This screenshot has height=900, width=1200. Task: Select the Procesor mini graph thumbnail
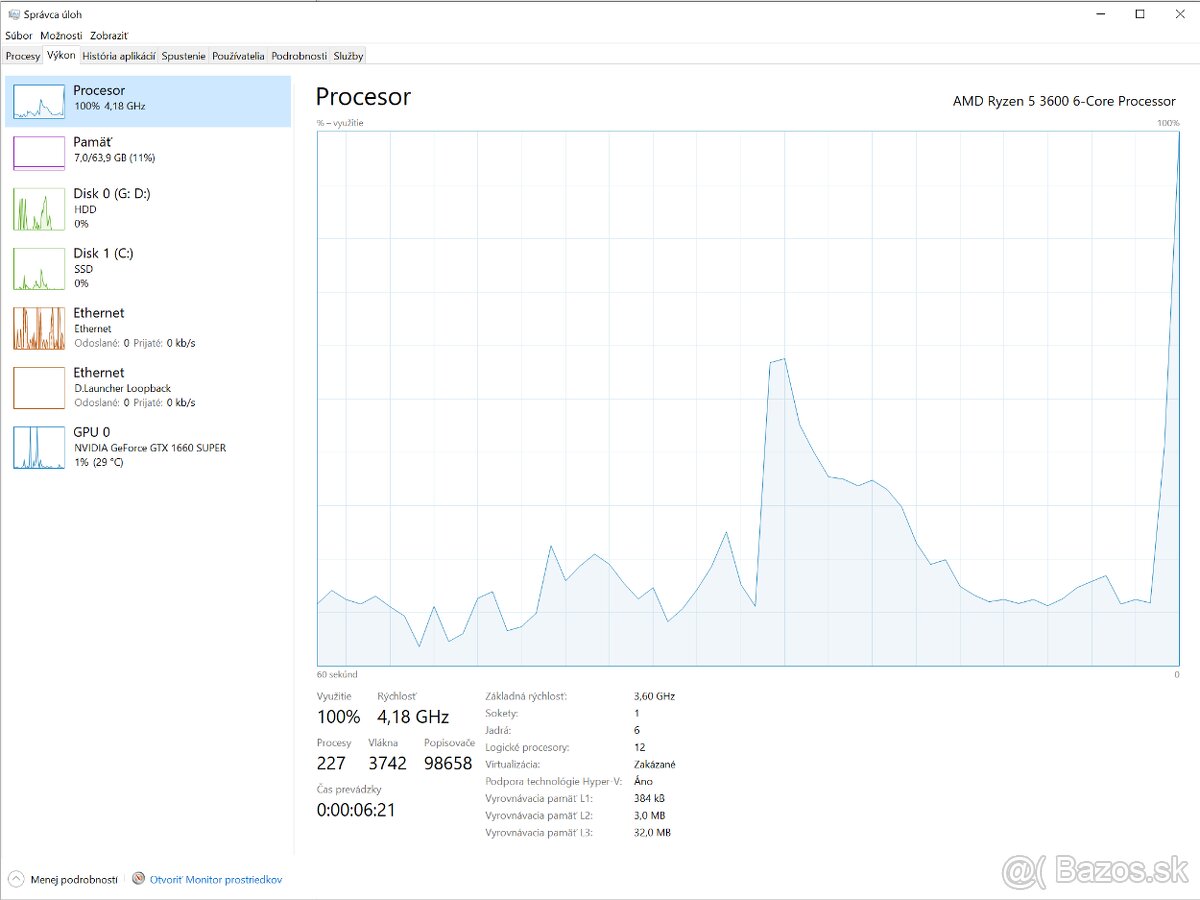39,101
